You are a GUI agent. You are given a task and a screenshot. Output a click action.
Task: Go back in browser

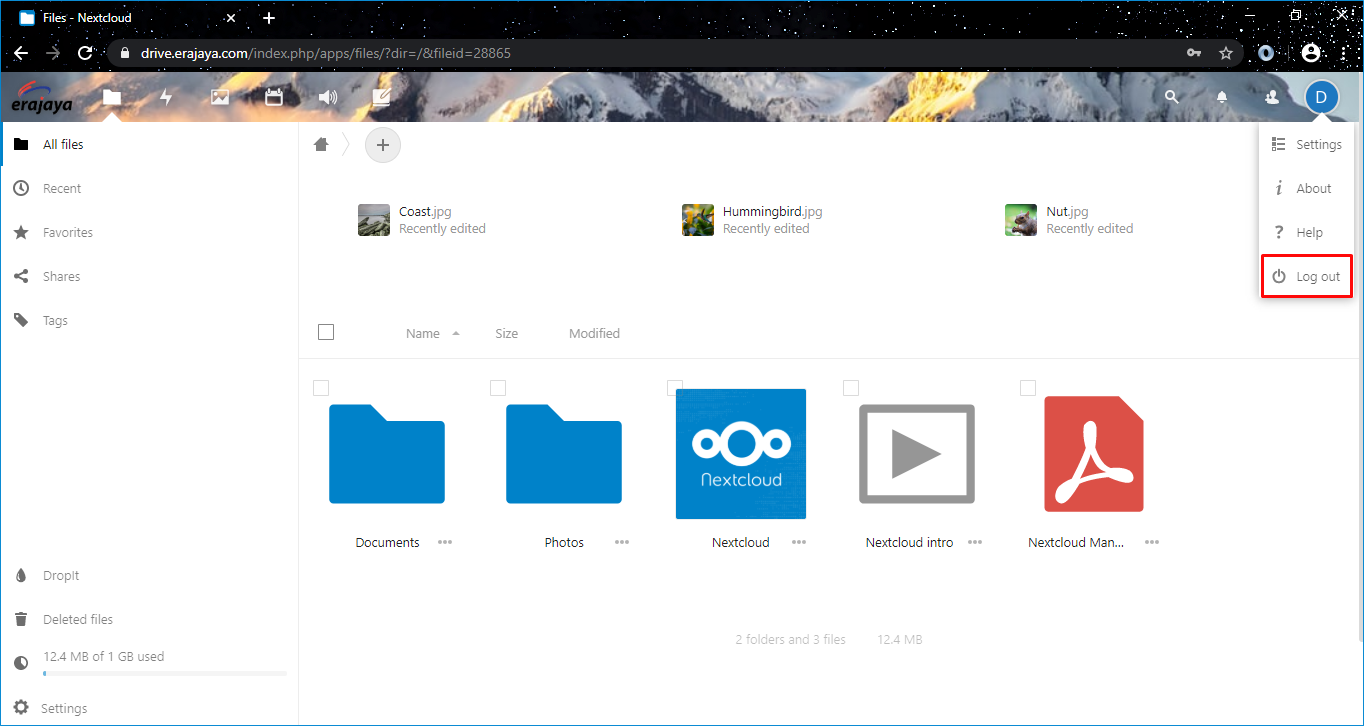tap(21, 53)
